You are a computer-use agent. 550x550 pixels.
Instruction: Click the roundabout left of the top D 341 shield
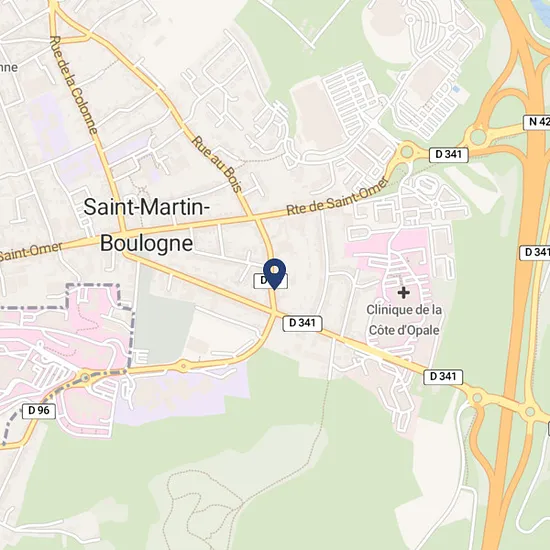click(x=407, y=152)
